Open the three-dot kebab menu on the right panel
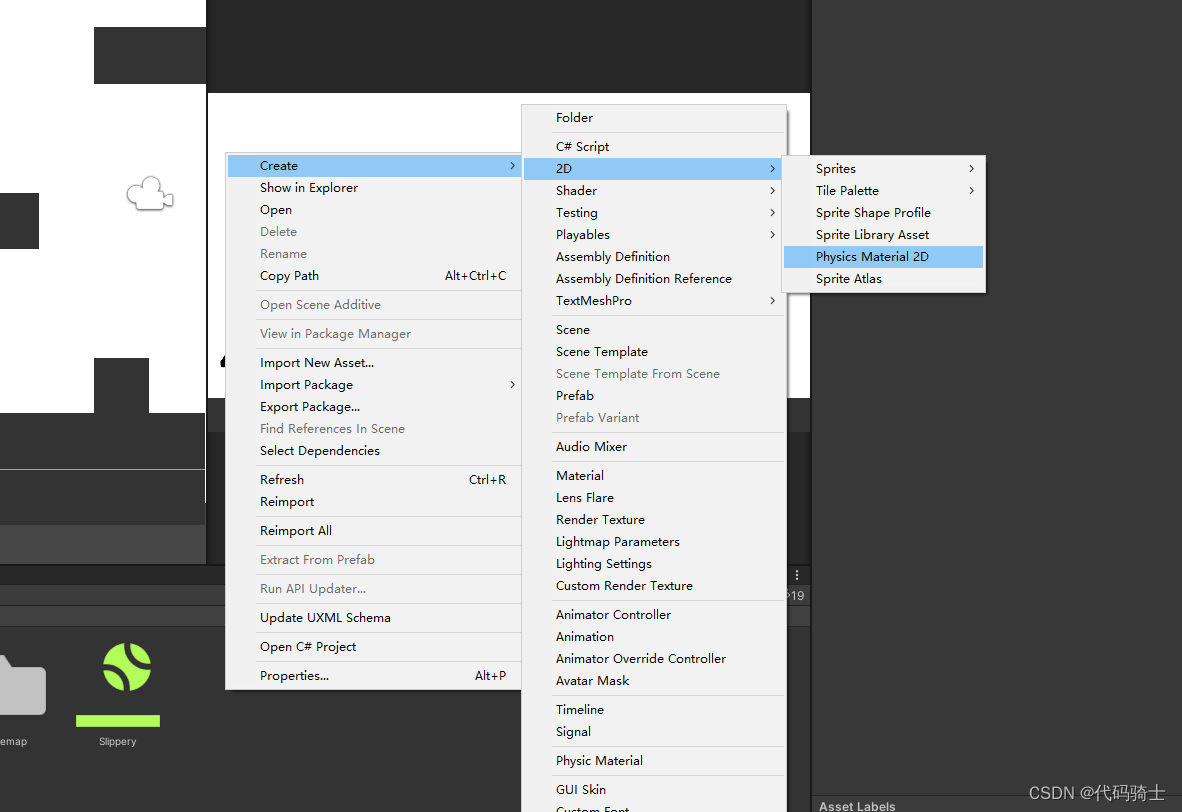 coord(796,575)
